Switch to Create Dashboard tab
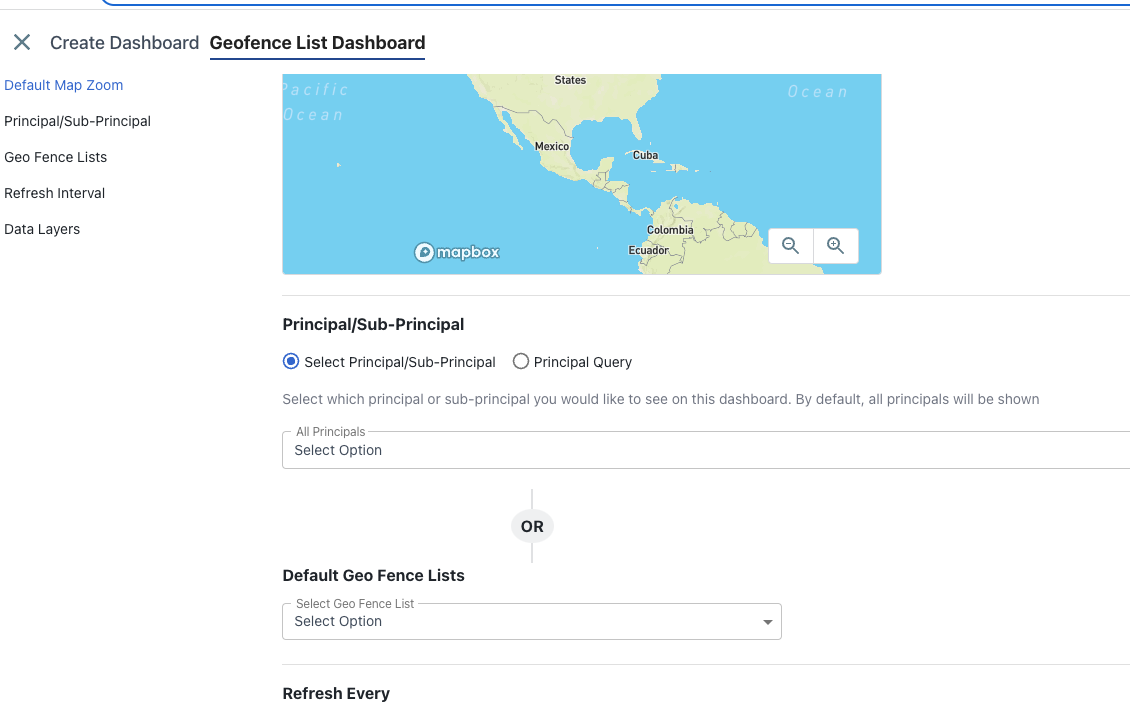Screen dimensions: 1130x702 click(x=124, y=43)
